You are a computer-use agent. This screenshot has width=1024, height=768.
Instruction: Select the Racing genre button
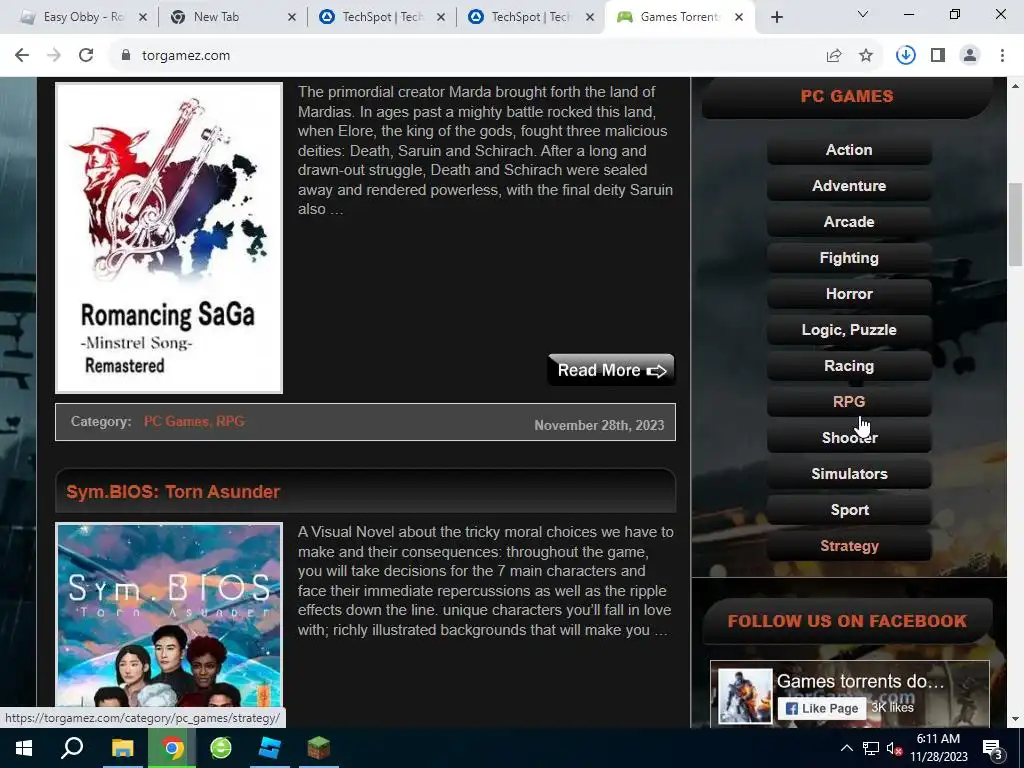(x=849, y=366)
